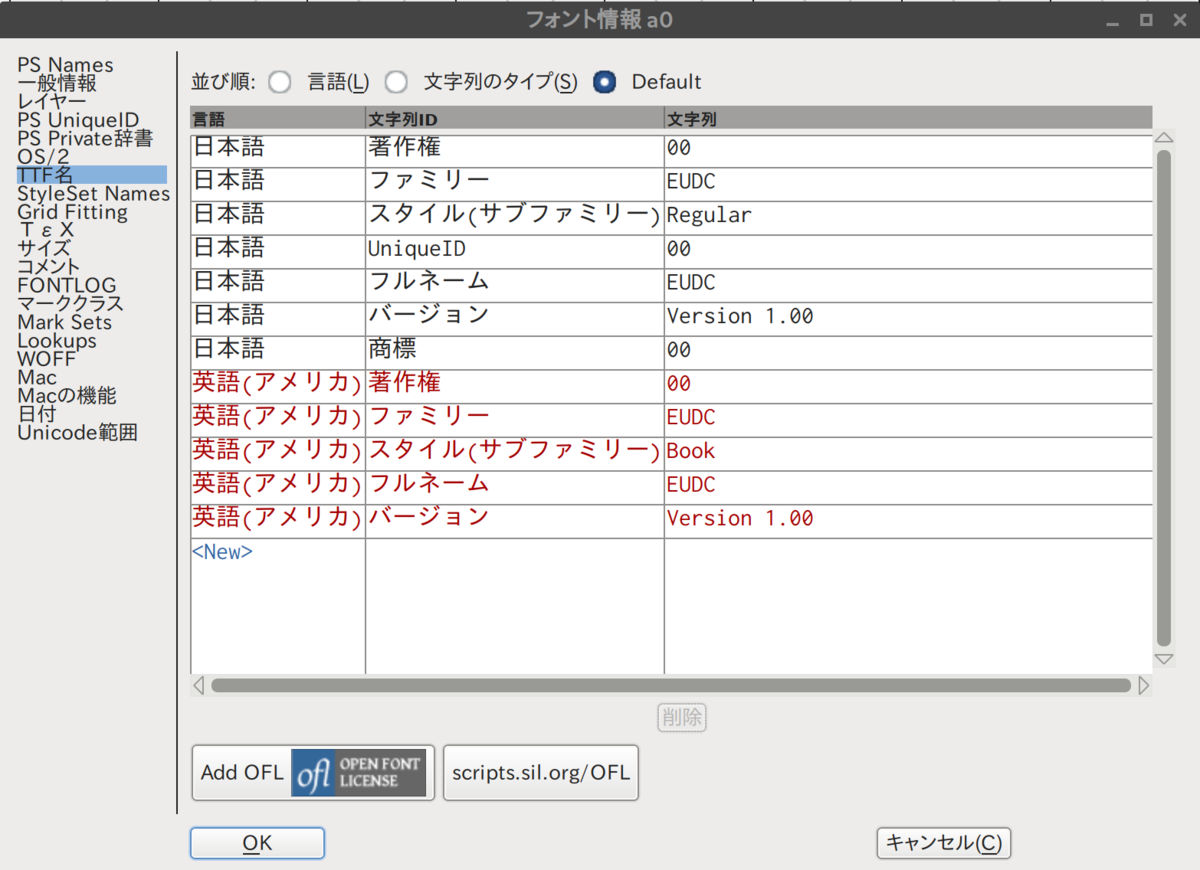Select the Lookups section
1200x870 pixels.
56,341
